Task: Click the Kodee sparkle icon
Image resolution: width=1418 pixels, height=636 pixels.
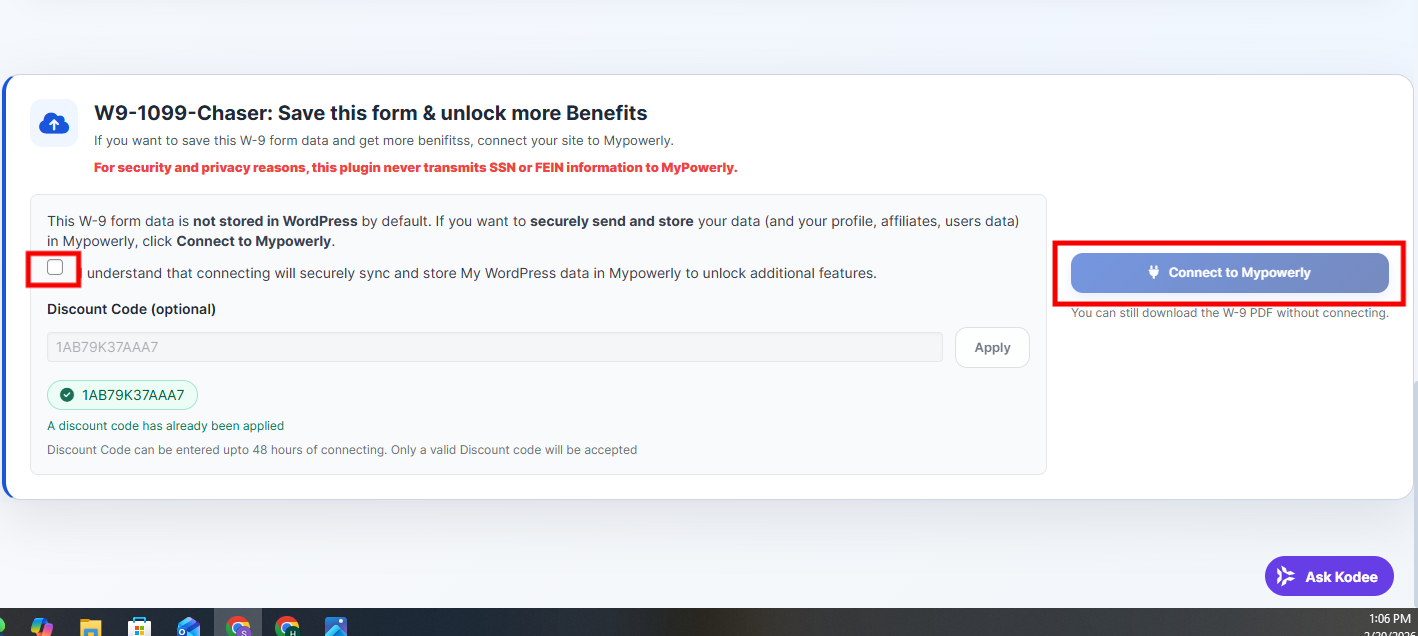Action: coord(1286,577)
